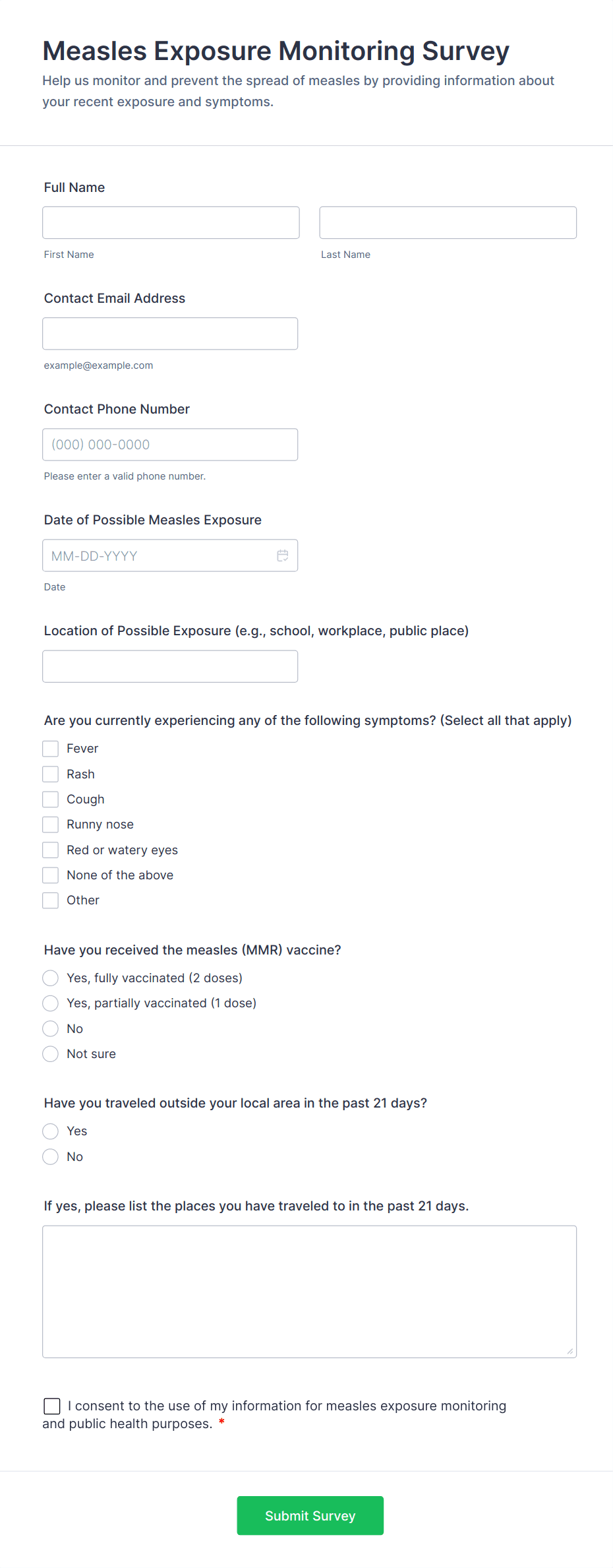Choose No for travel in past 21 days
This screenshot has height=1568, width=613.
click(50, 1156)
